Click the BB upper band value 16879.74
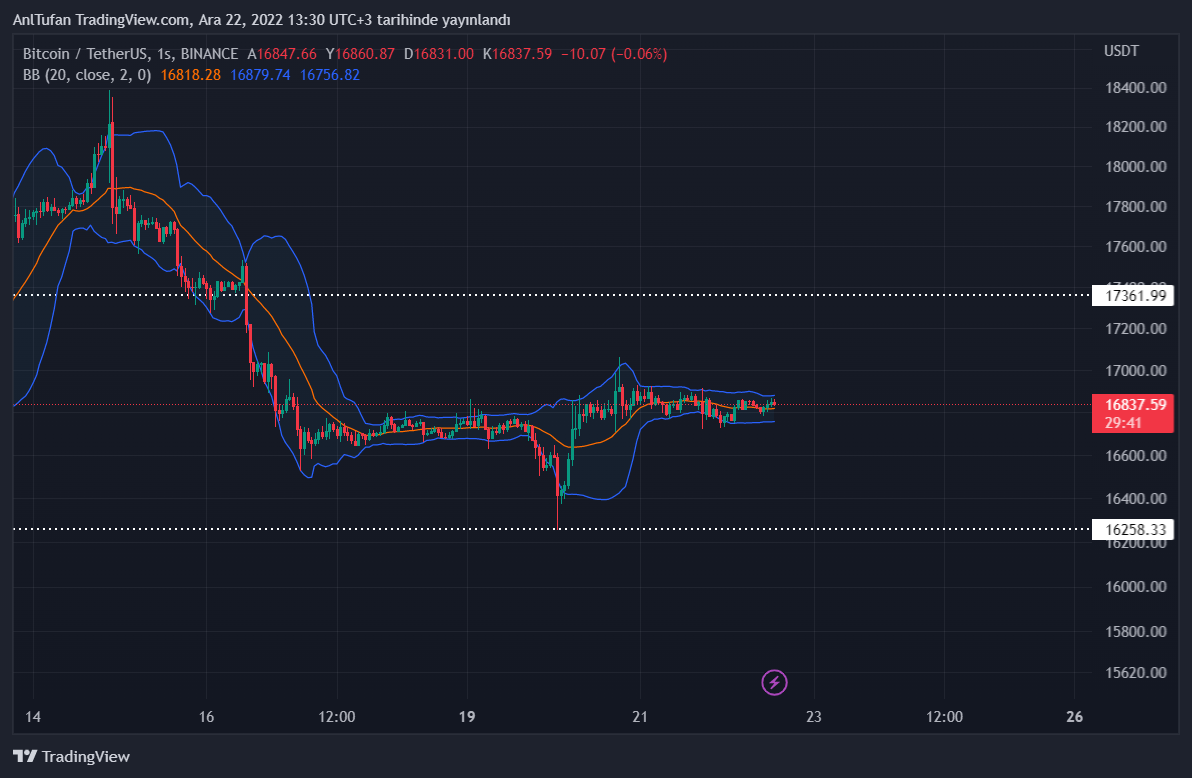Screen dimensions: 1192x778 (x=260, y=75)
